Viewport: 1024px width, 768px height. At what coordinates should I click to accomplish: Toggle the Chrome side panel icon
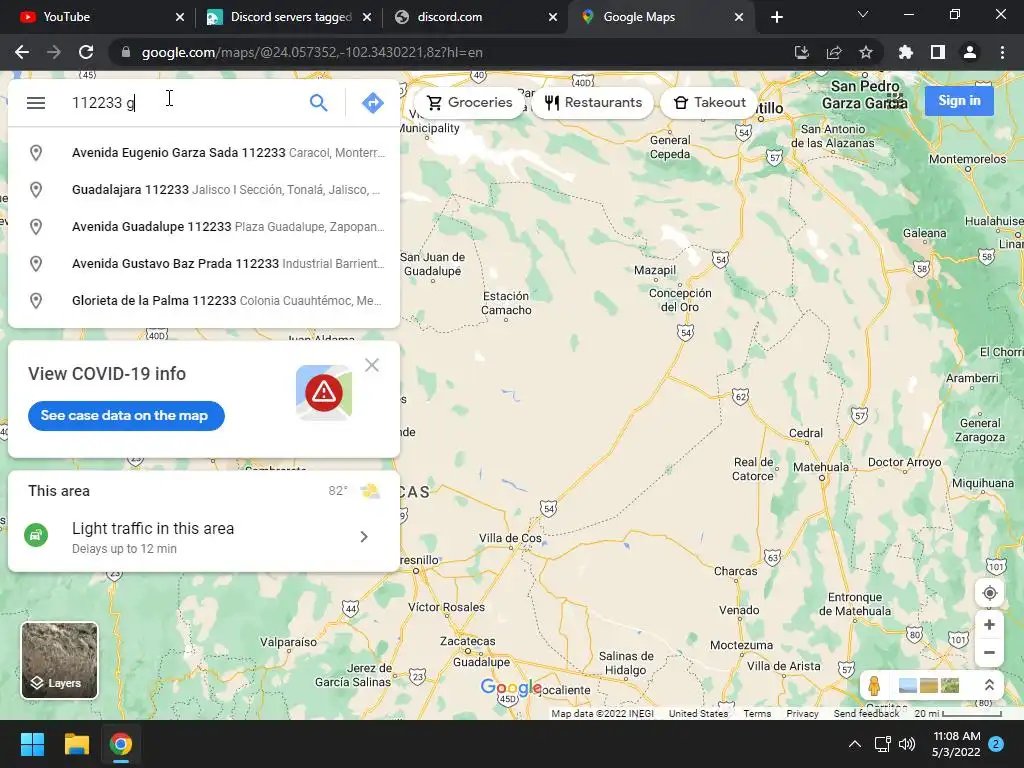coord(937,52)
